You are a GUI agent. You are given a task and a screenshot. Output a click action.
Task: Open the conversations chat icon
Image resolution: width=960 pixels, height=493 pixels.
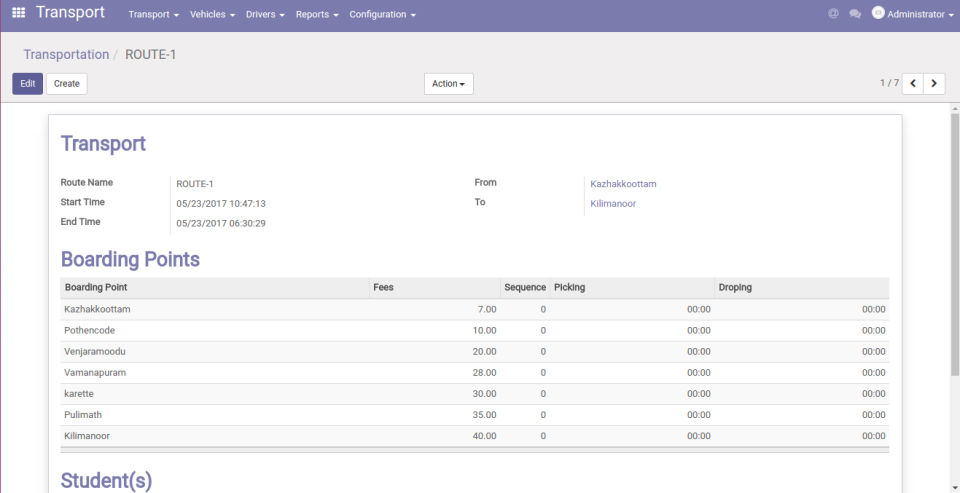point(855,14)
